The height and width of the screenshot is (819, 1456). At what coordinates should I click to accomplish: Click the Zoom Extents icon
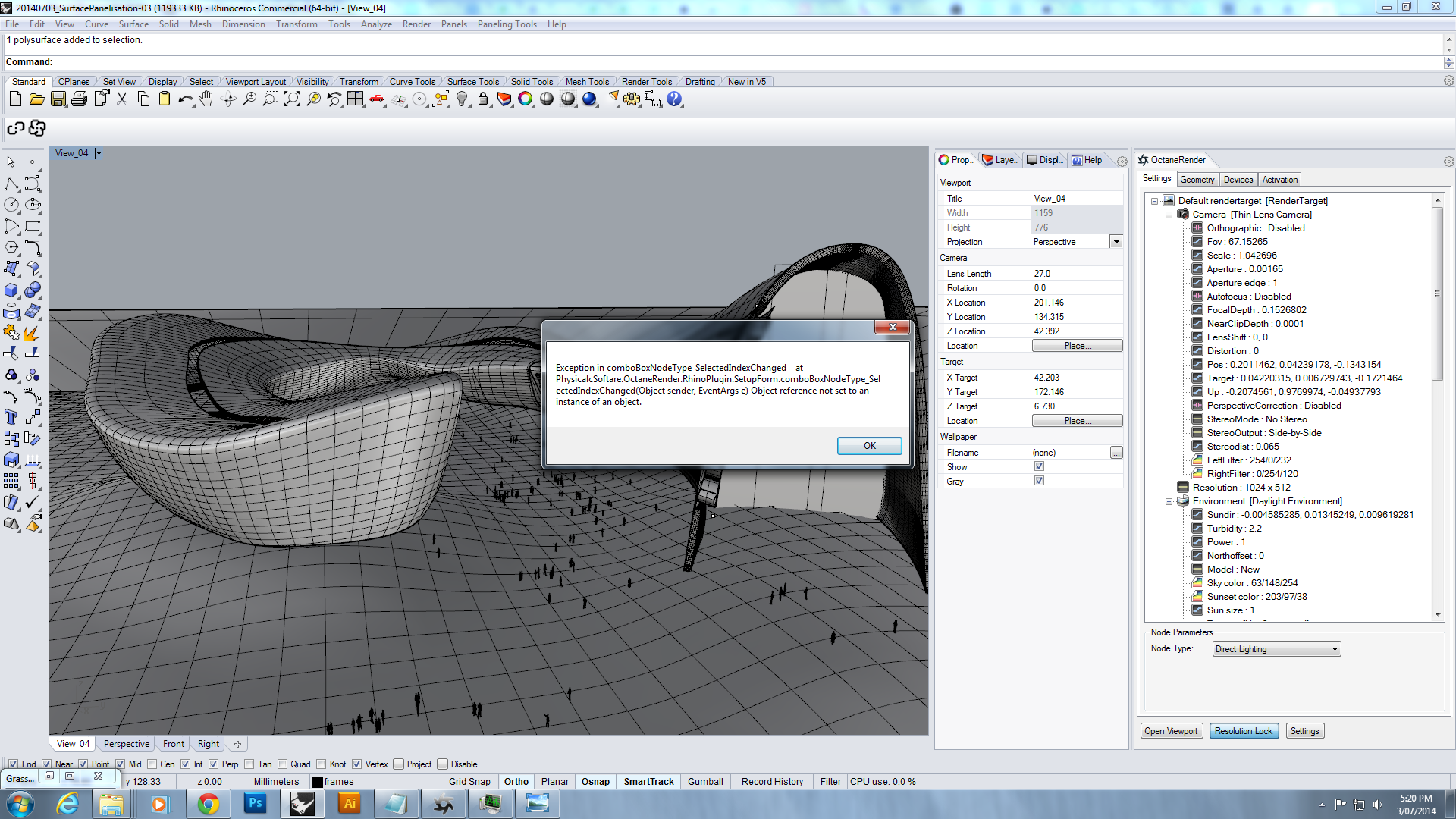(292, 99)
